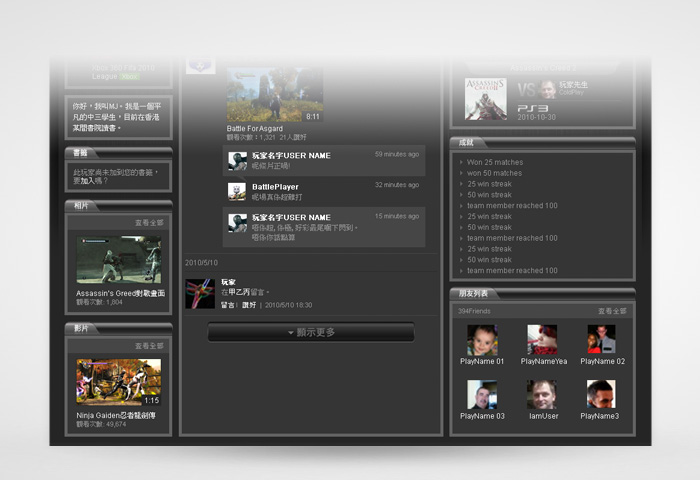View all photos via 查看全部 in 相片

[149, 223]
